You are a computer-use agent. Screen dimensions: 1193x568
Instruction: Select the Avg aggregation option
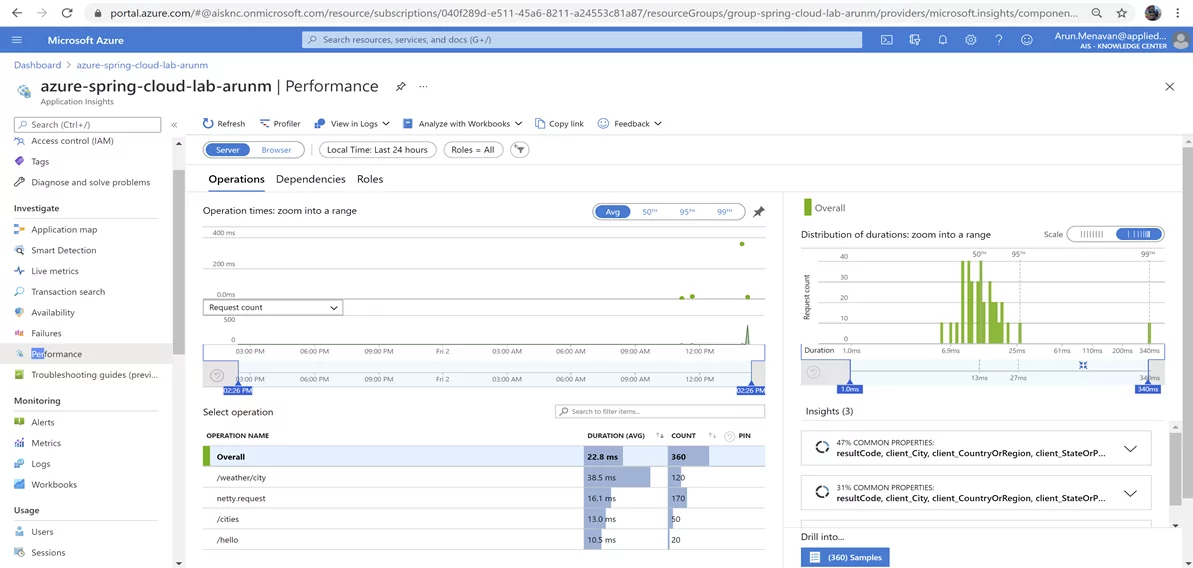612,212
